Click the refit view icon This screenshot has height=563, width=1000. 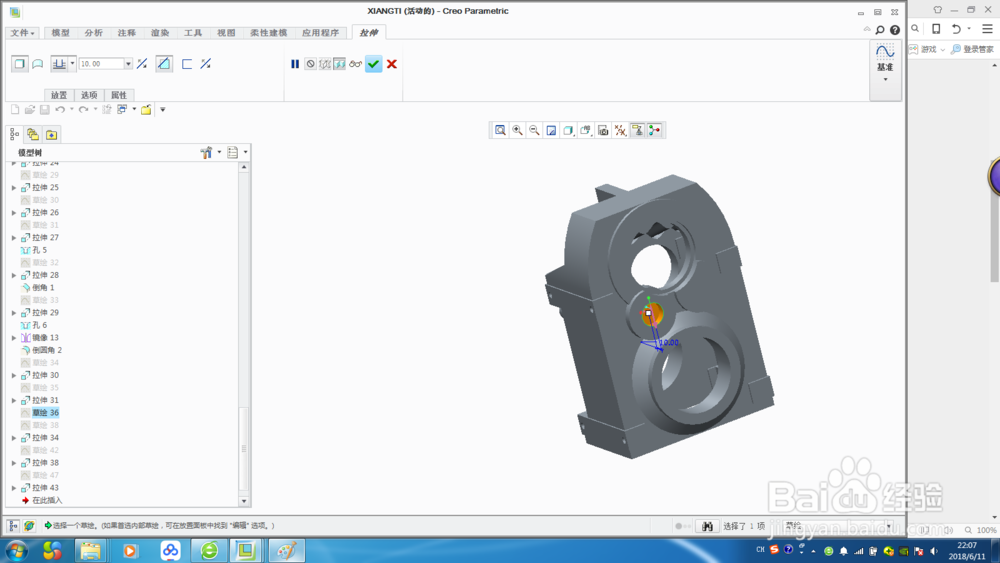(501, 130)
